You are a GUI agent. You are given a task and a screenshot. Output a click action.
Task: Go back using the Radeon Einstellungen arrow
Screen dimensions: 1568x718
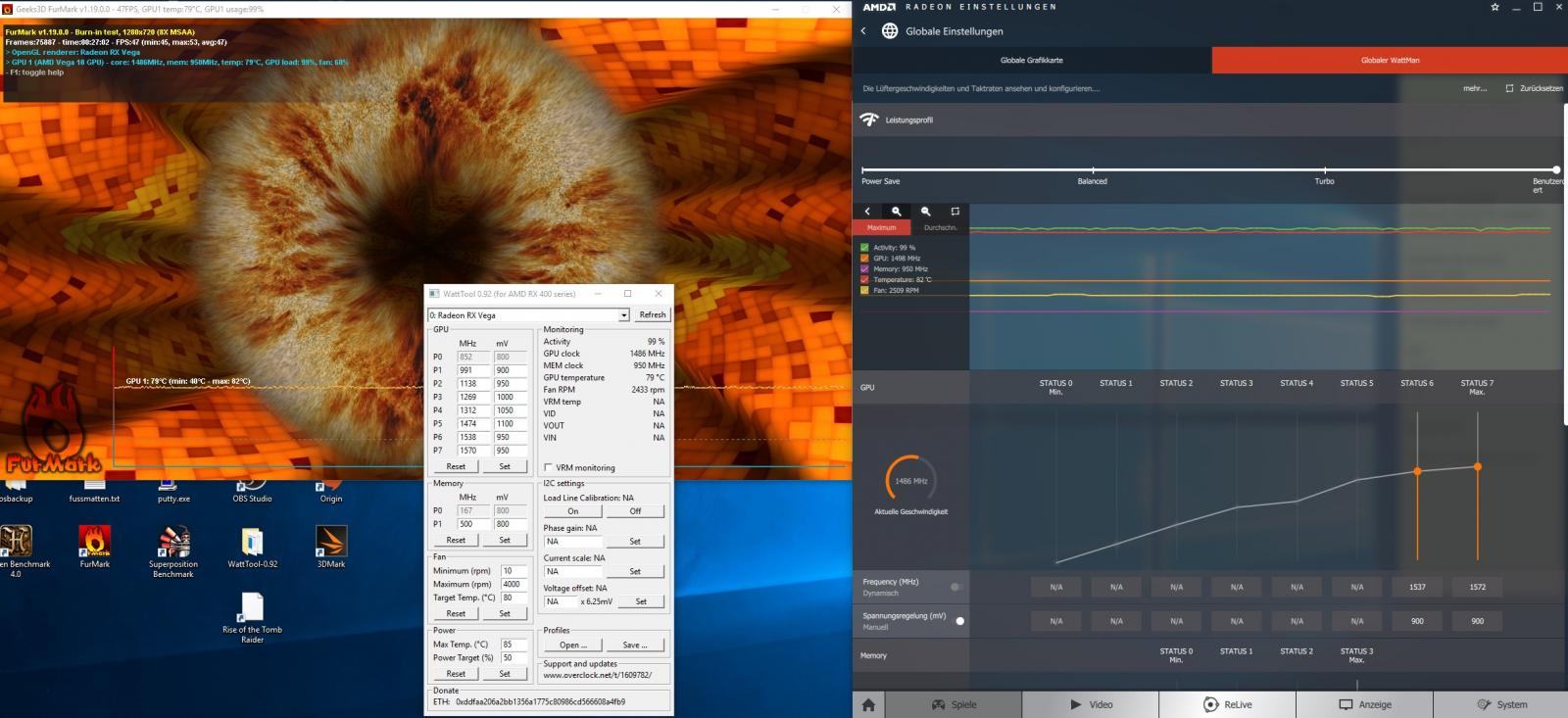pyautogui.click(x=863, y=31)
